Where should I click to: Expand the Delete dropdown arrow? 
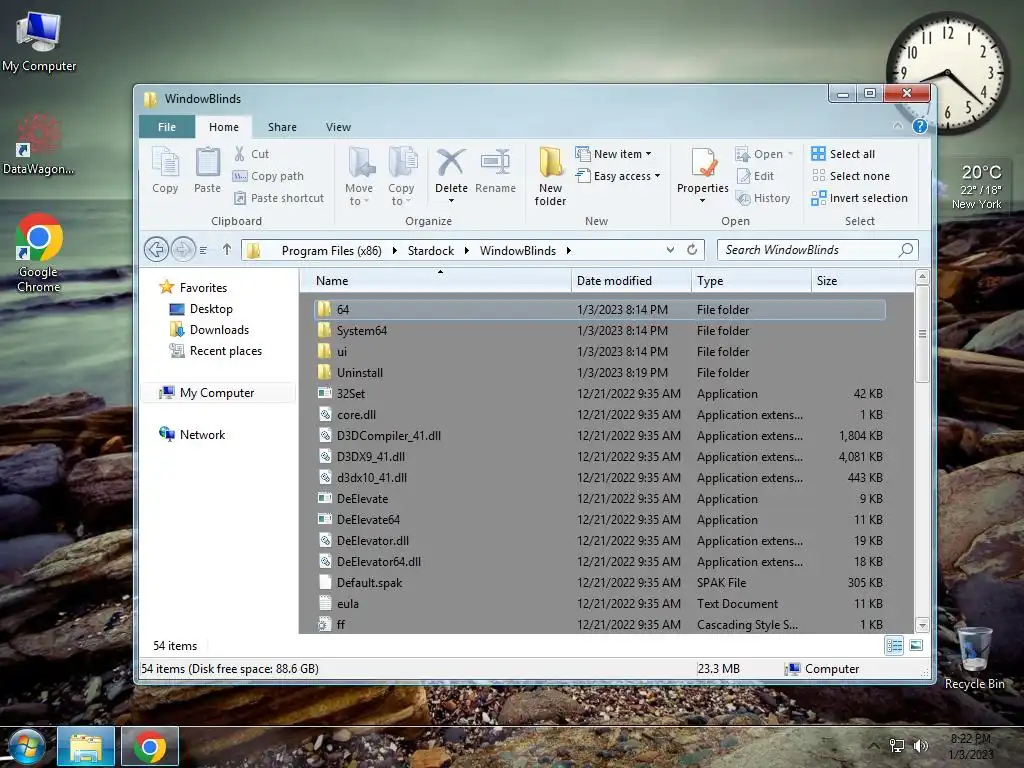tap(451, 200)
